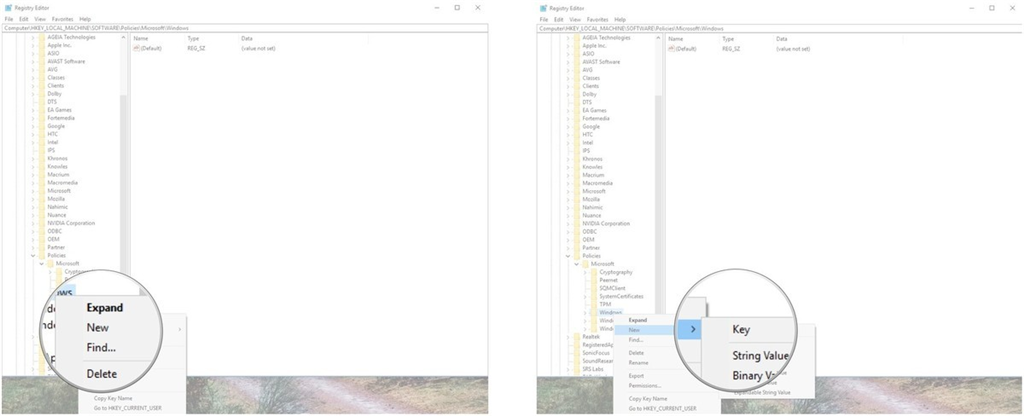Expand the Classes key in left window
The width and height of the screenshot is (1024, 416).
click(33, 77)
